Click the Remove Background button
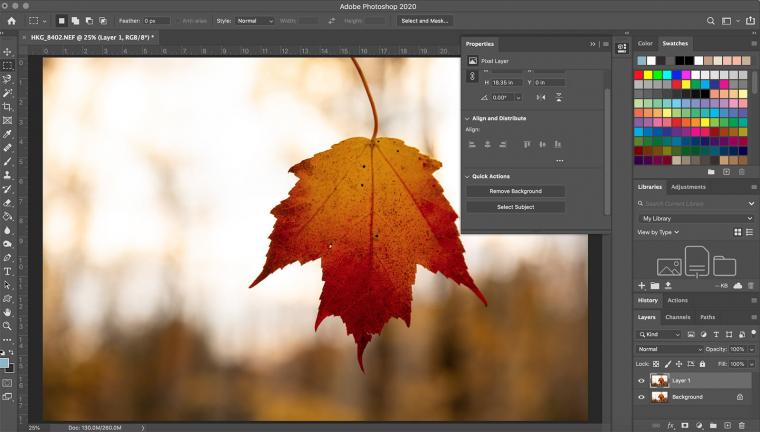Image resolution: width=760 pixels, height=432 pixels. (x=515, y=191)
